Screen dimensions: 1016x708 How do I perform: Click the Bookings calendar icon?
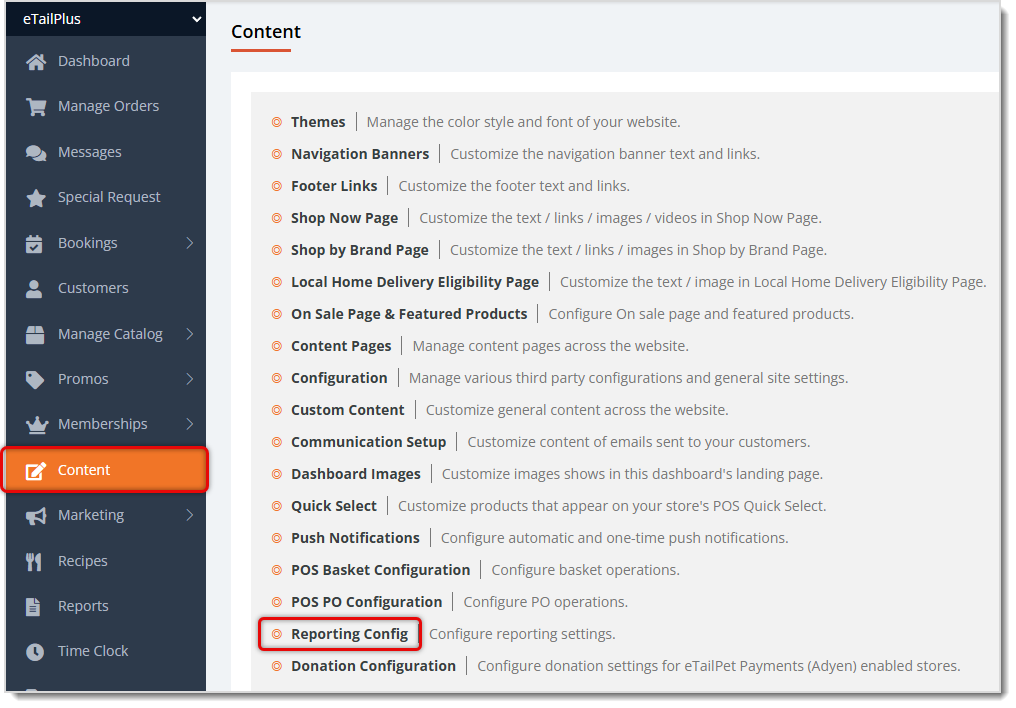click(34, 244)
